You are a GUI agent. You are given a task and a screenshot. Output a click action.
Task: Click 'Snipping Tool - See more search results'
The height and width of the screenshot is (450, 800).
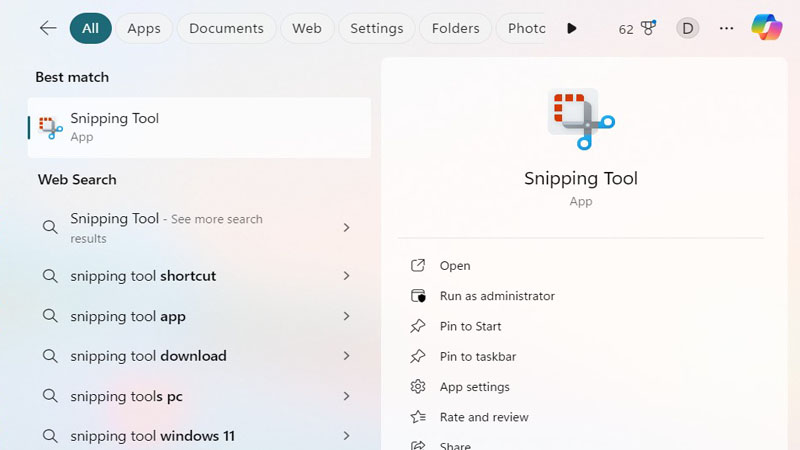(166, 228)
